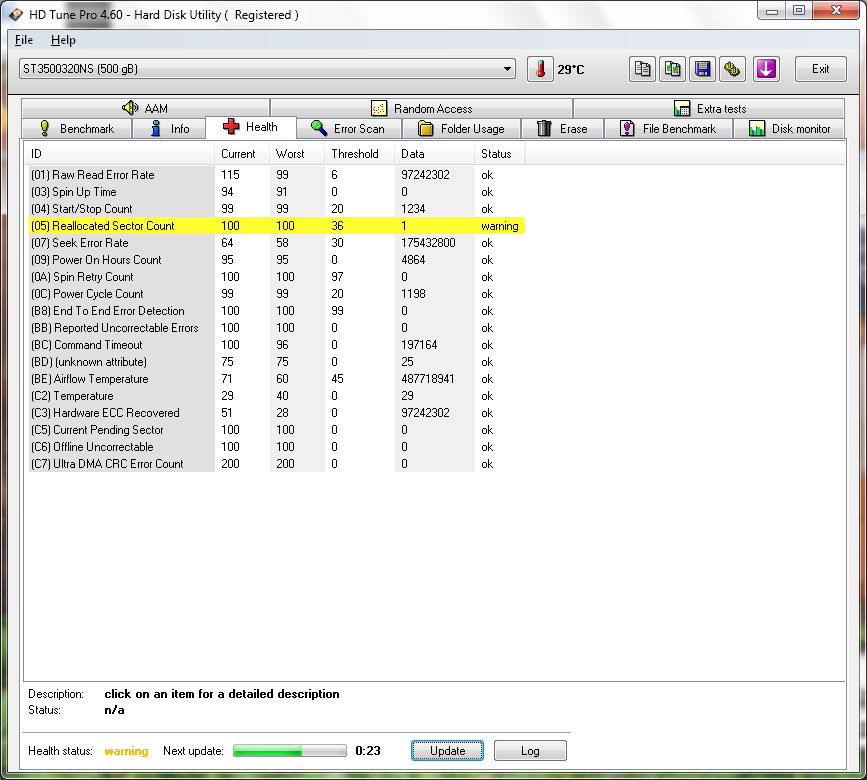Click the Next update progress bar

[290, 751]
